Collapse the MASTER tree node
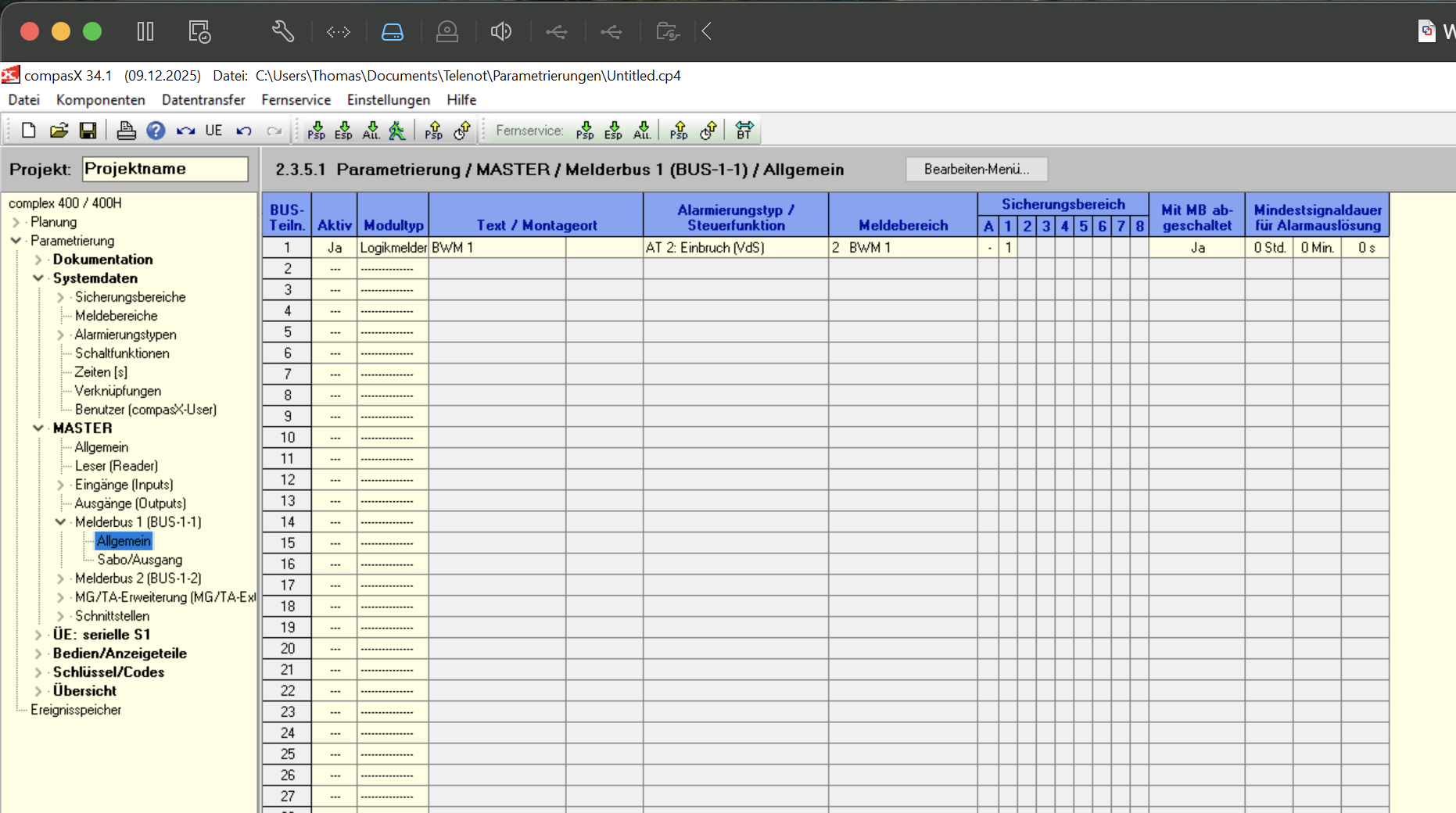The height and width of the screenshot is (813, 1456). pos(38,428)
